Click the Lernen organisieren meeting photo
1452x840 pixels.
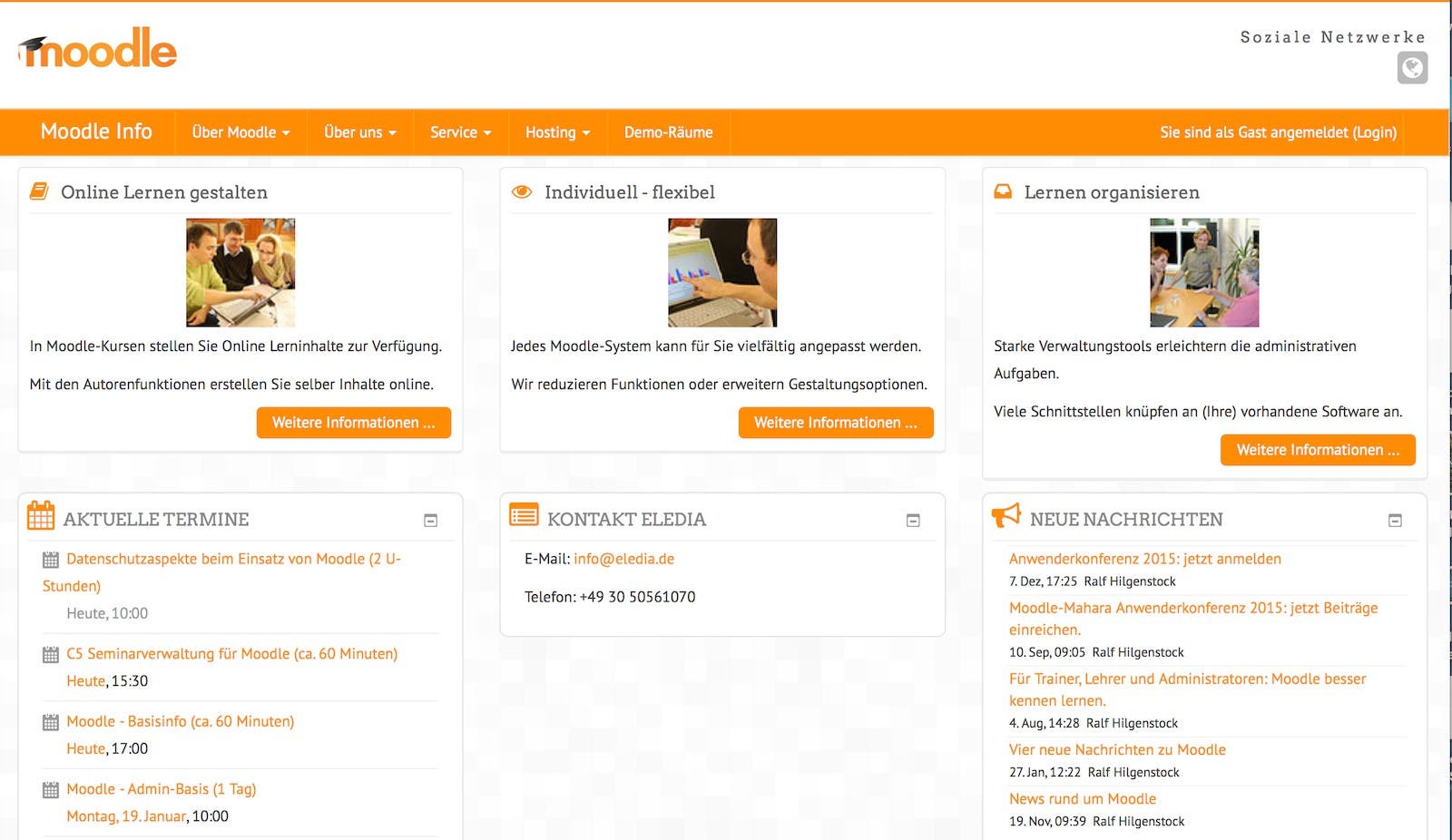tap(1204, 272)
